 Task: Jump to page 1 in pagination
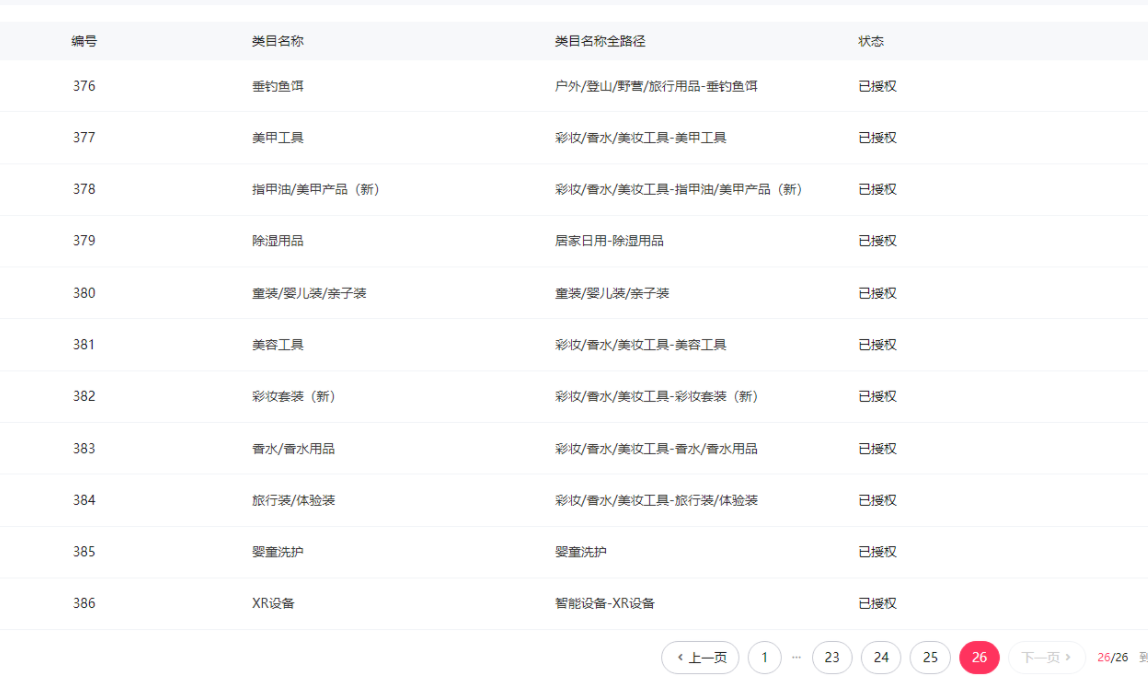(764, 657)
